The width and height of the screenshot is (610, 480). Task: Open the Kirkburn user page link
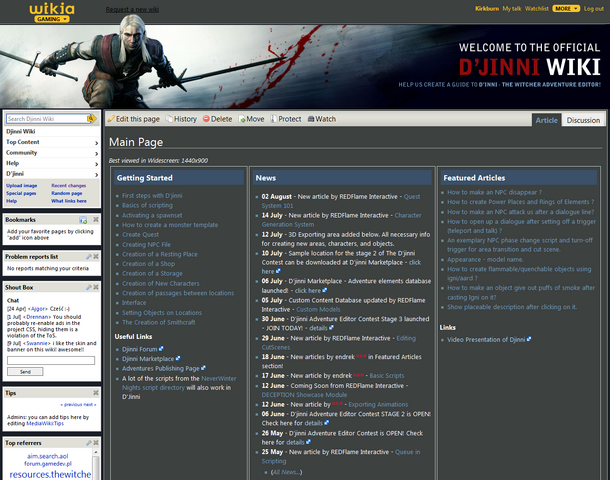tap(487, 9)
